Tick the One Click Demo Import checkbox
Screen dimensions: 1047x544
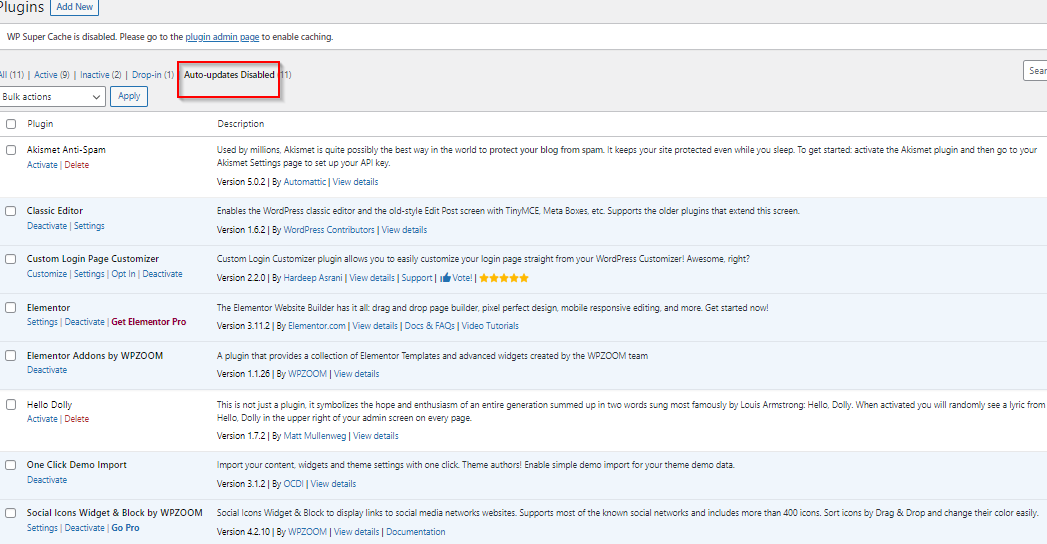pos(11,465)
